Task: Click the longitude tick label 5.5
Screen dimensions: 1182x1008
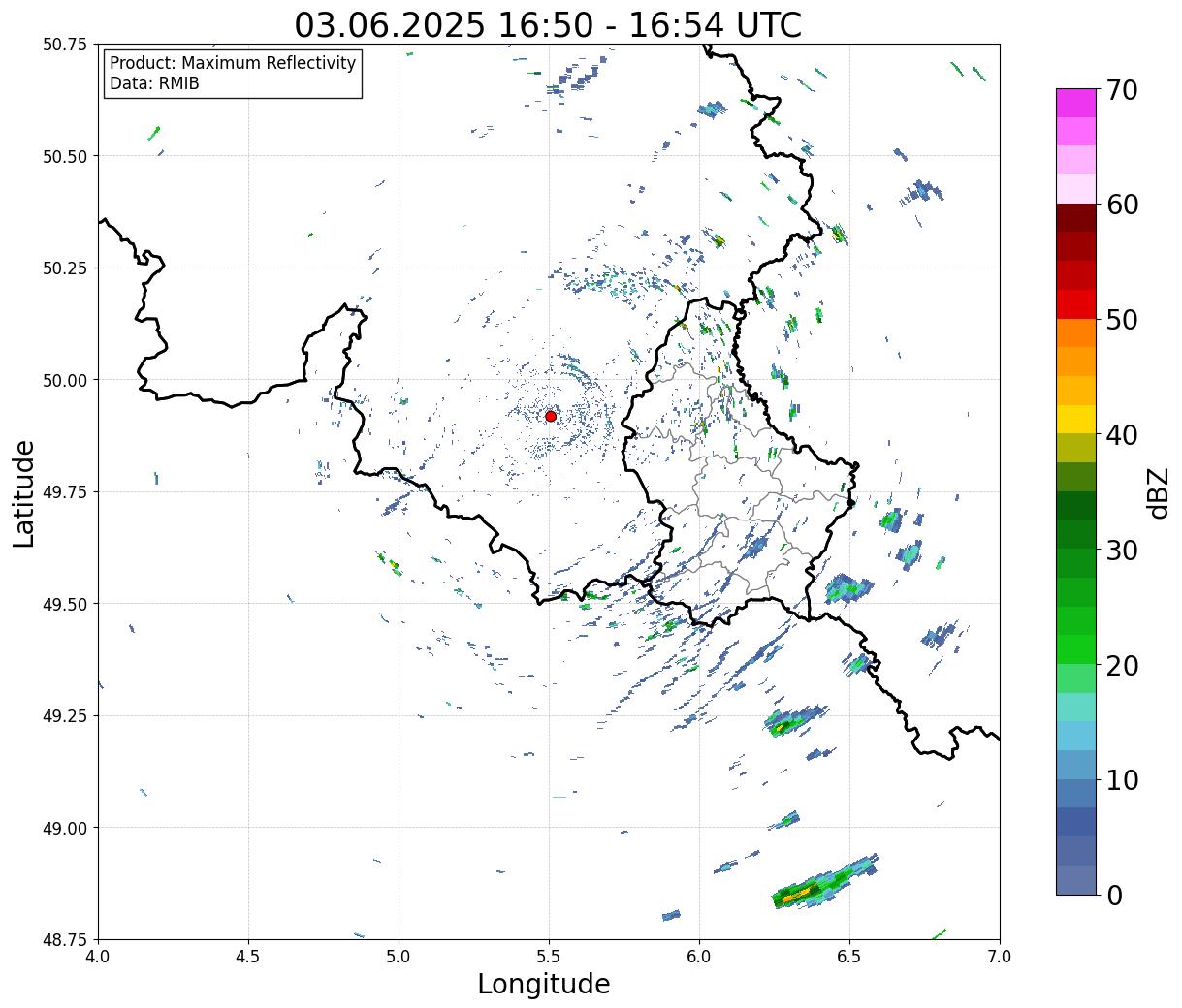Action: [x=549, y=957]
